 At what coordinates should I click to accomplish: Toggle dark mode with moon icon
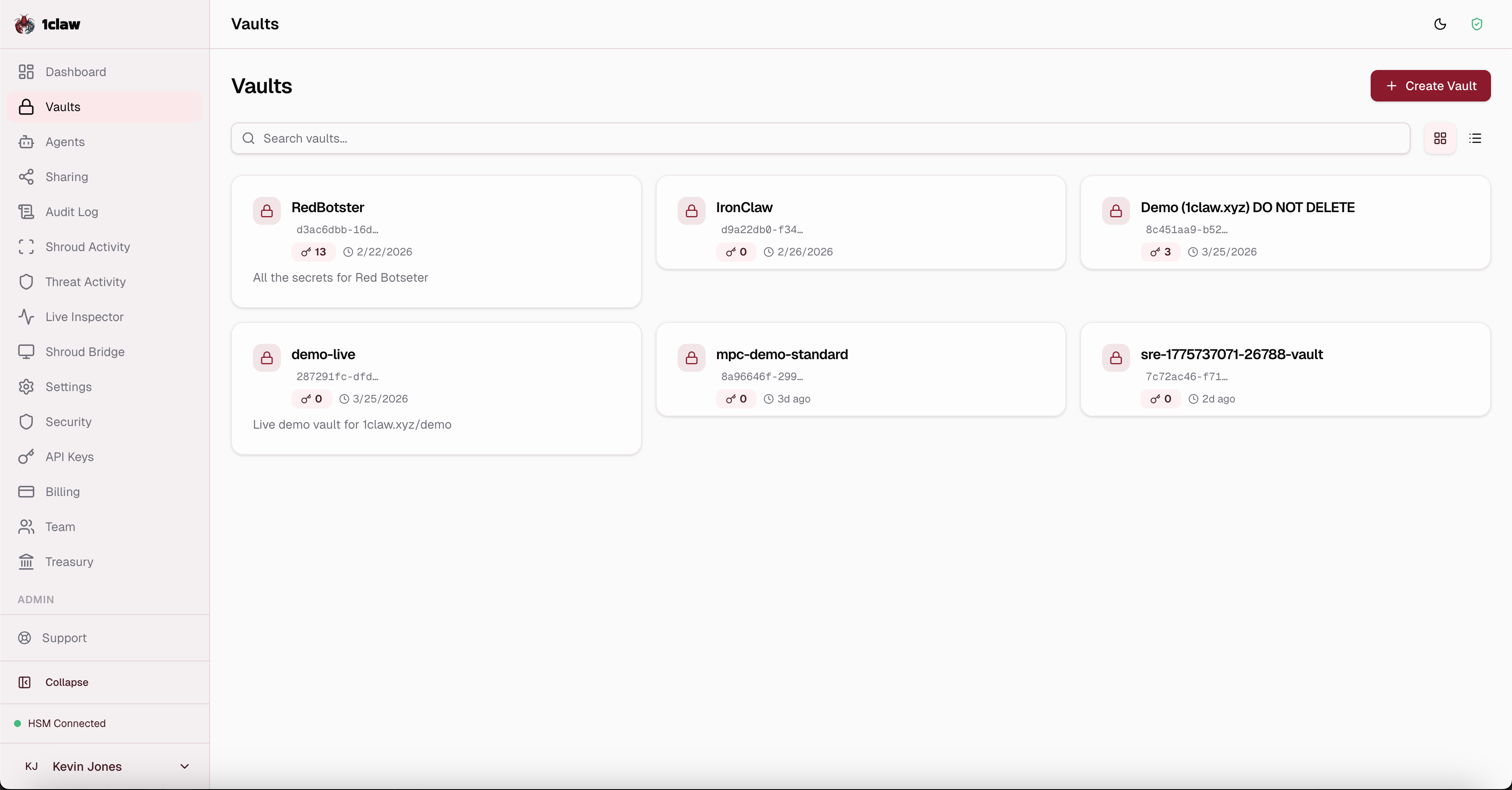pos(1440,24)
